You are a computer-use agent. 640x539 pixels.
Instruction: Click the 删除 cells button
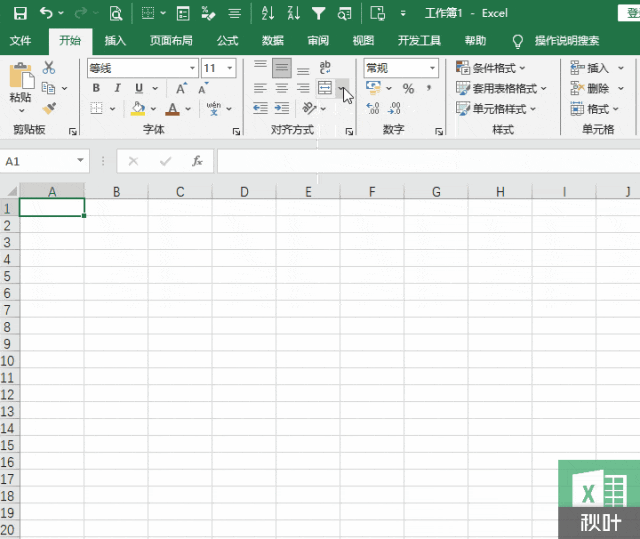pyautogui.click(x=590, y=88)
